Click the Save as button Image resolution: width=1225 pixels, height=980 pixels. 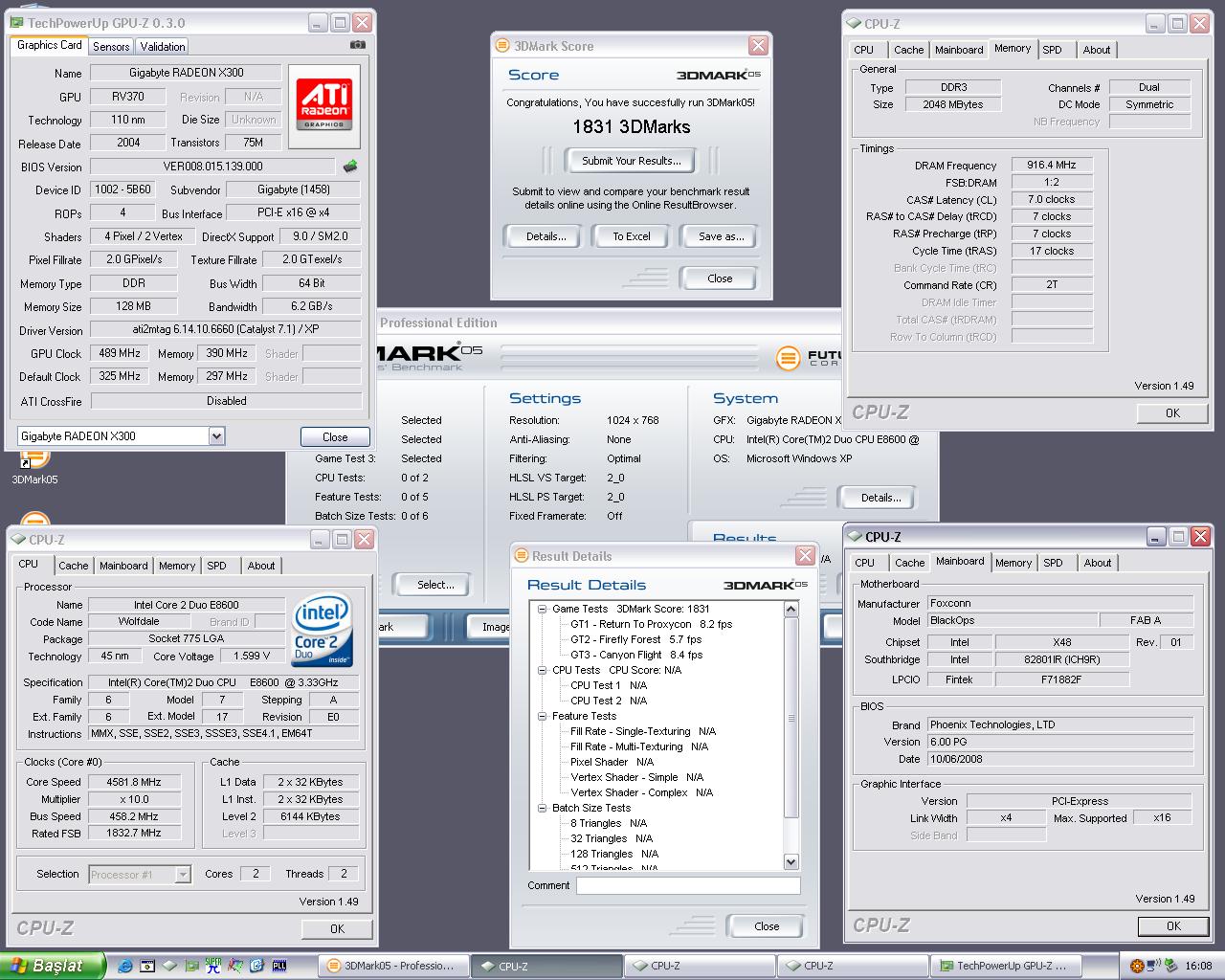tap(721, 236)
